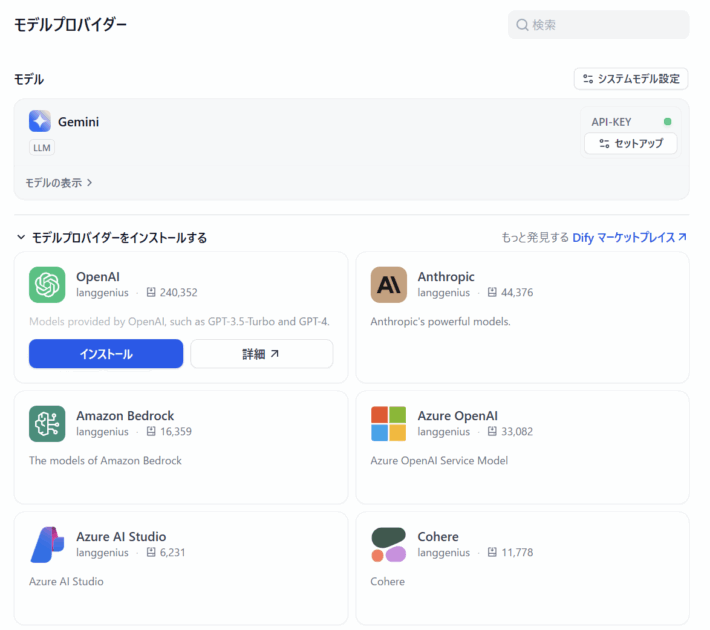Open the Dify マーケットプレイス link
The width and height of the screenshot is (710, 630).
click(x=629, y=238)
